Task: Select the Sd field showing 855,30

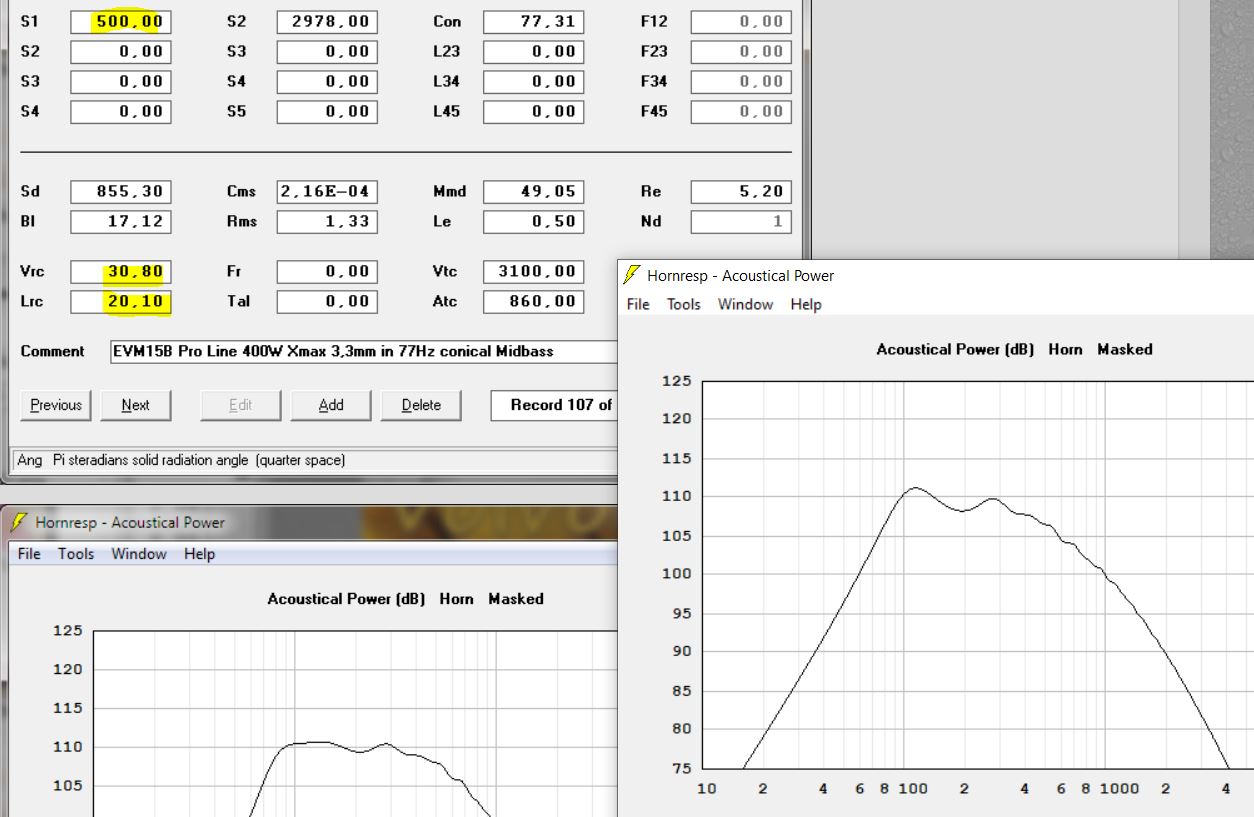Action: [x=121, y=192]
